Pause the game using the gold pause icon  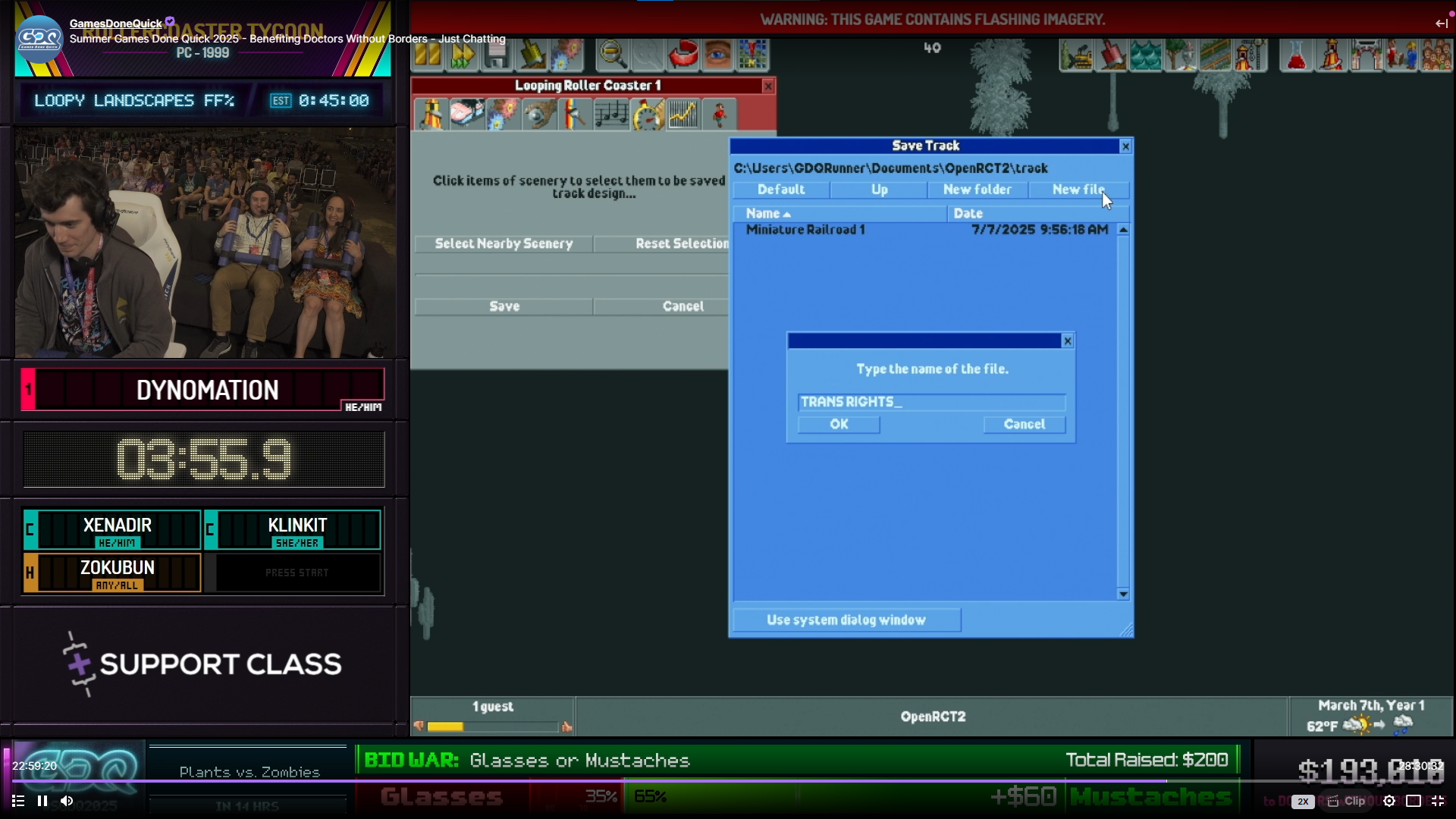pyautogui.click(x=428, y=55)
